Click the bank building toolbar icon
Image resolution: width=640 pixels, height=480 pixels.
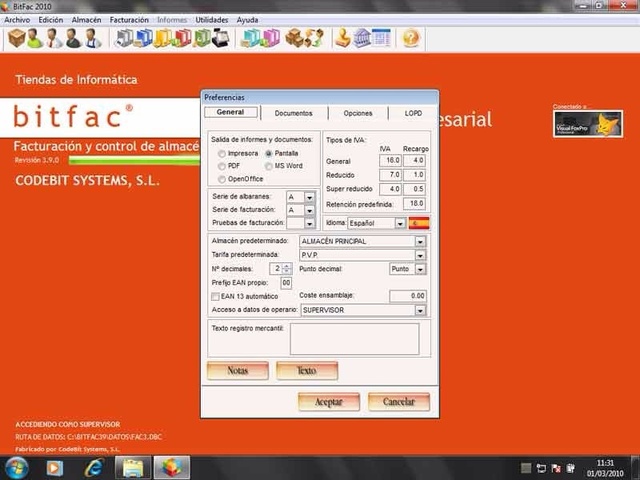[x=362, y=39]
